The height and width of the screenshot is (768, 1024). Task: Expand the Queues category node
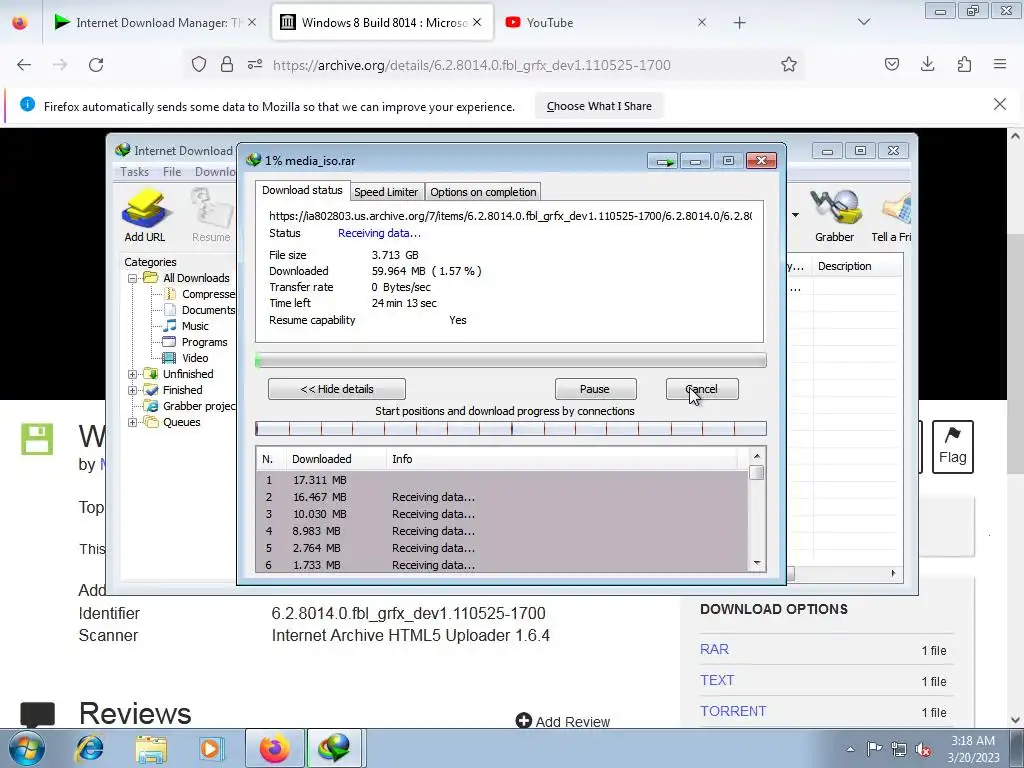tap(132, 423)
